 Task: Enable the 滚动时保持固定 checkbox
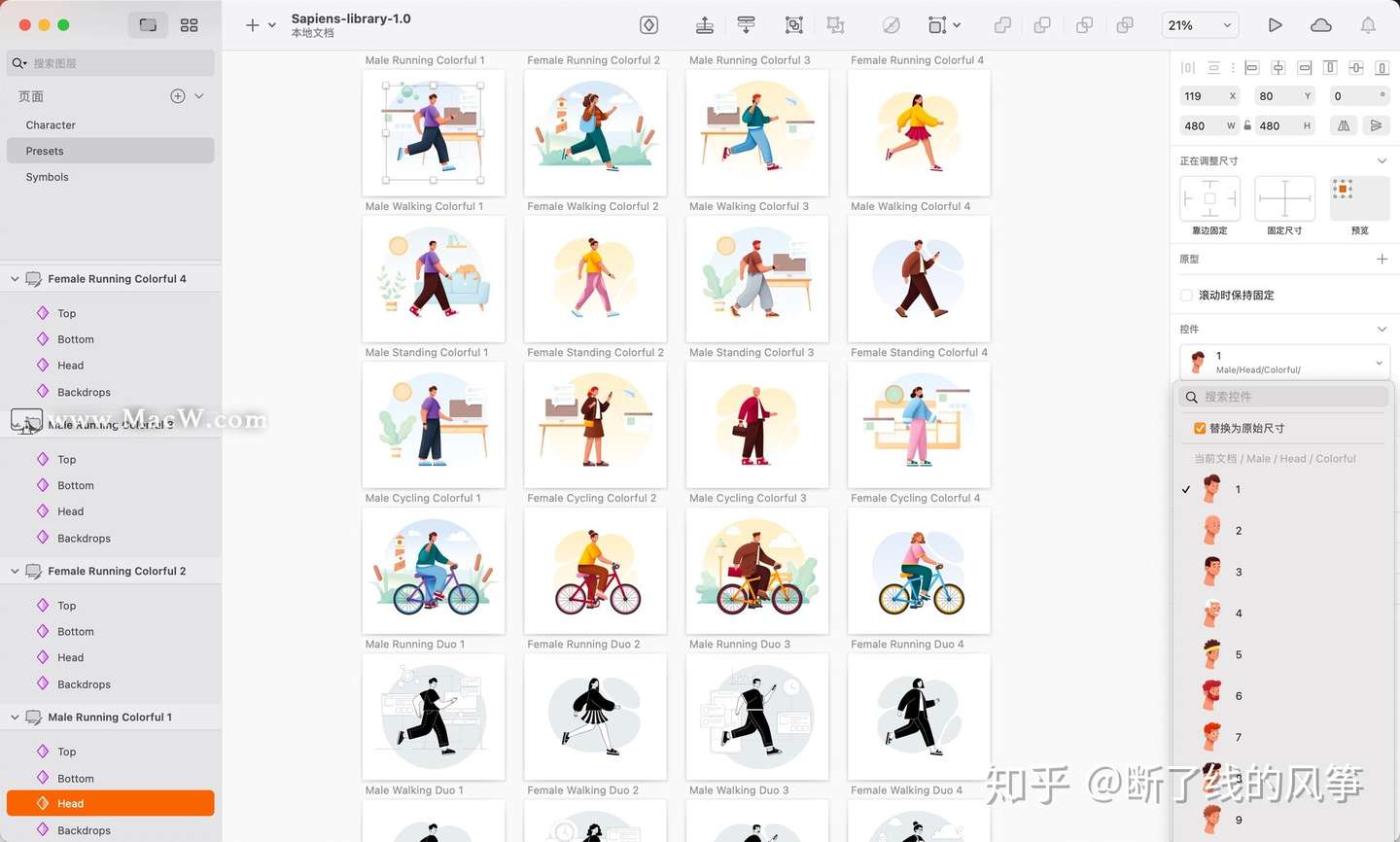tap(1187, 295)
